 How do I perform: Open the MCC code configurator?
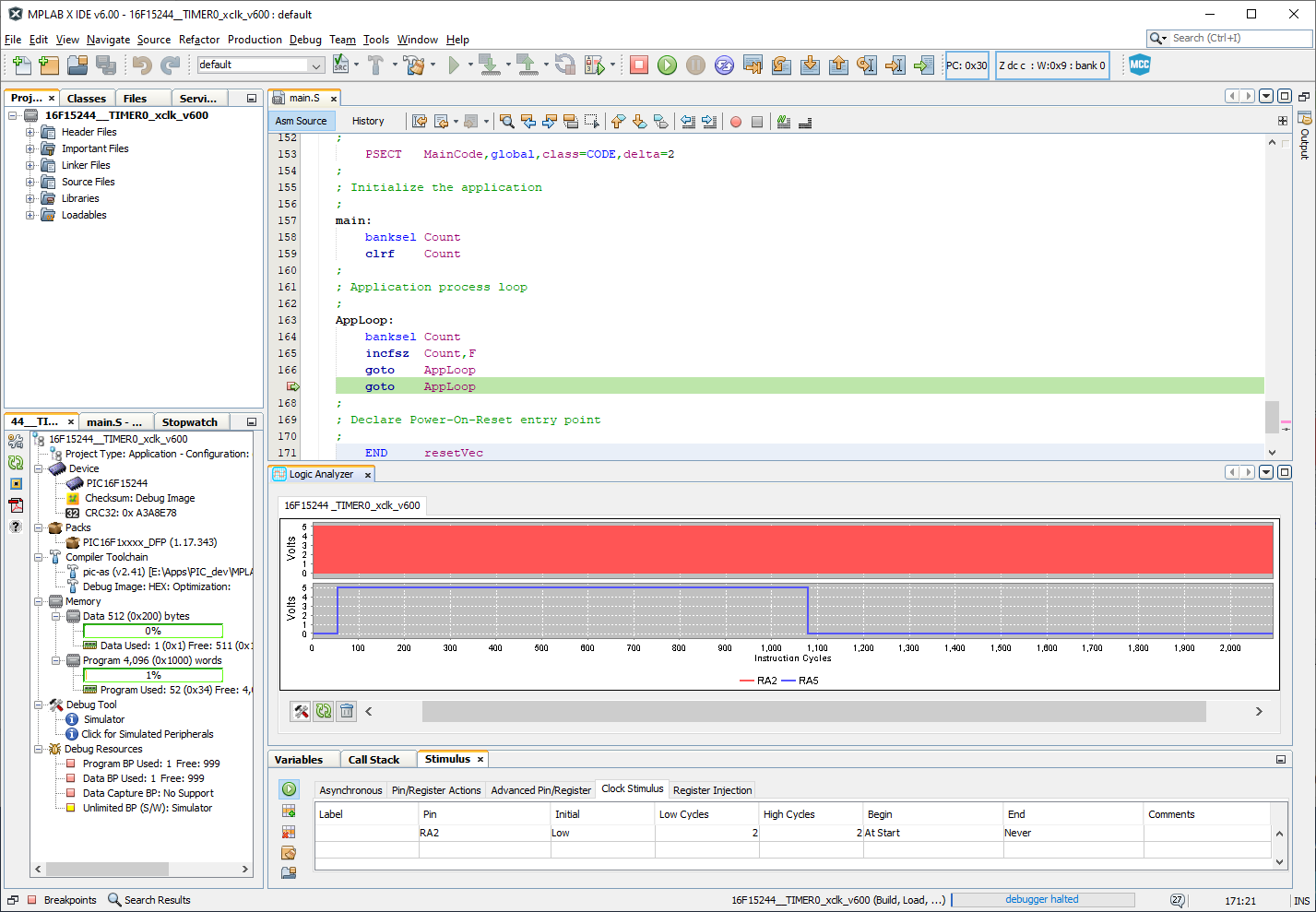tap(1140, 65)
